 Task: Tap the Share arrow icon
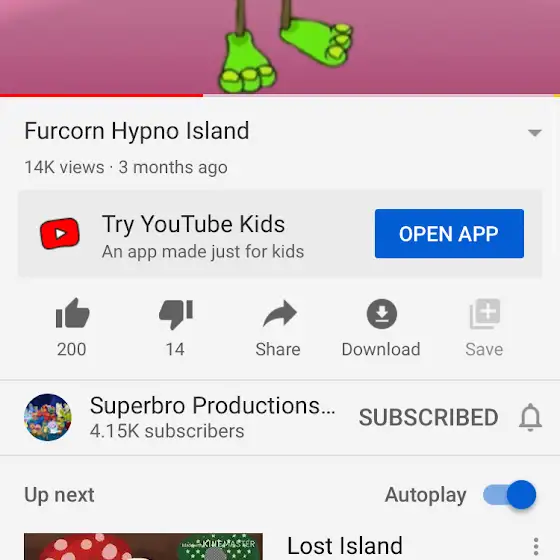(279, 314)
